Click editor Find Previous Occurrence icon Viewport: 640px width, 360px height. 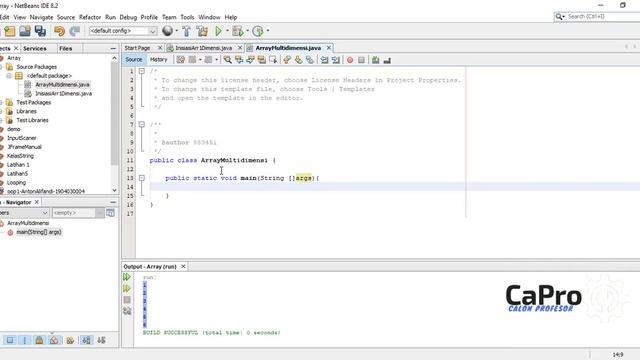(x=239, y=60)
